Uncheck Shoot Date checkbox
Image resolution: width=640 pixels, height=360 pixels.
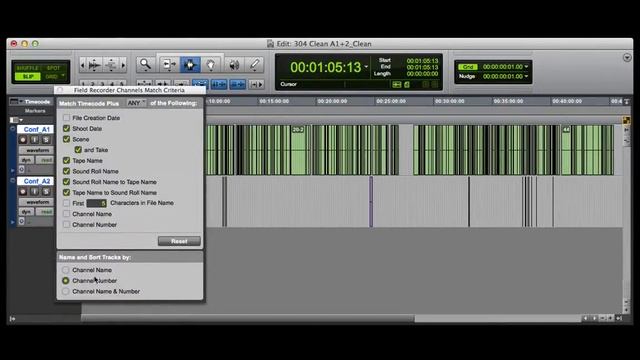[67, 128]
